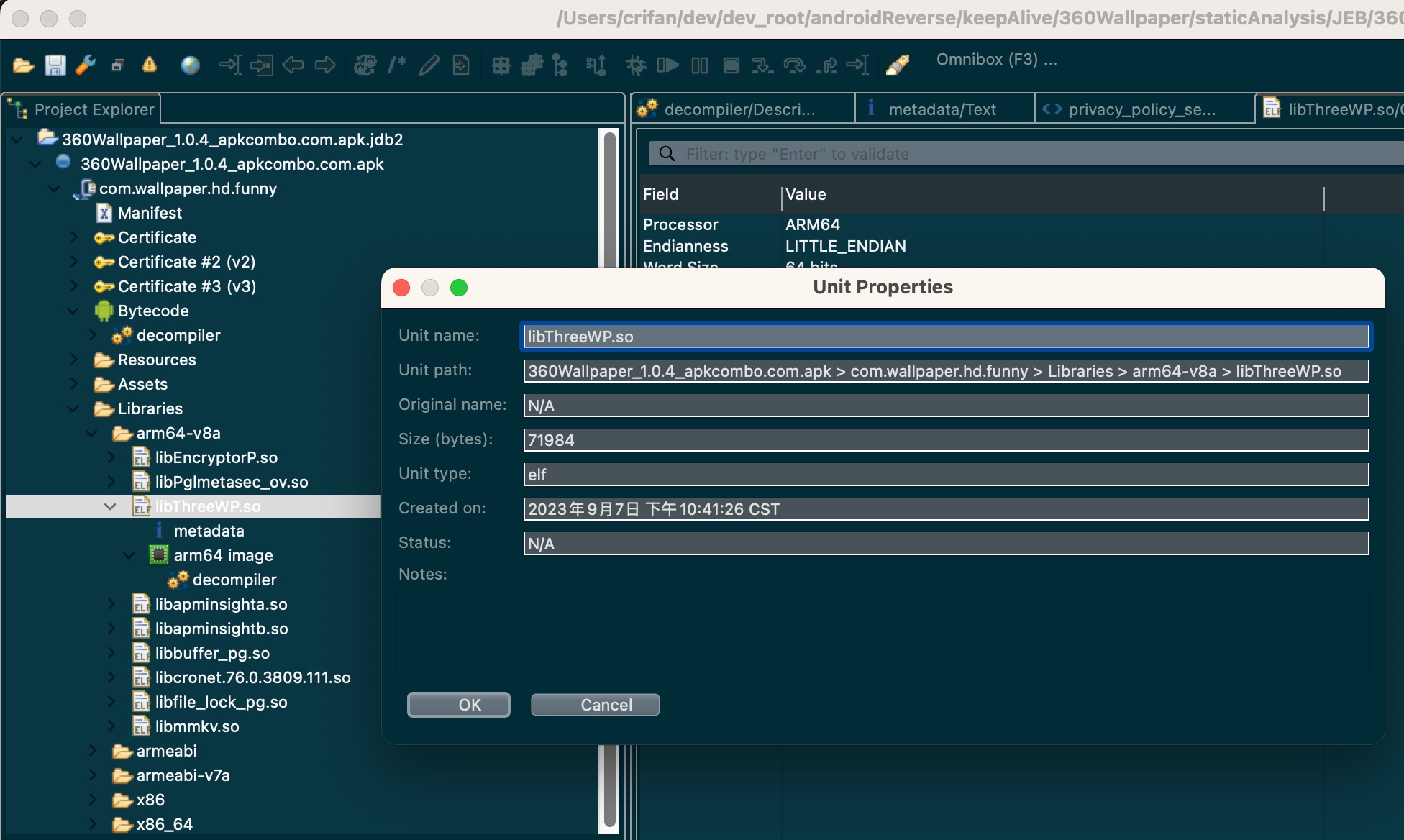Viewport: 1404px width, 840px height.
Task: Collapse the Bytecode tree node
Action: [x=74, y=311]
